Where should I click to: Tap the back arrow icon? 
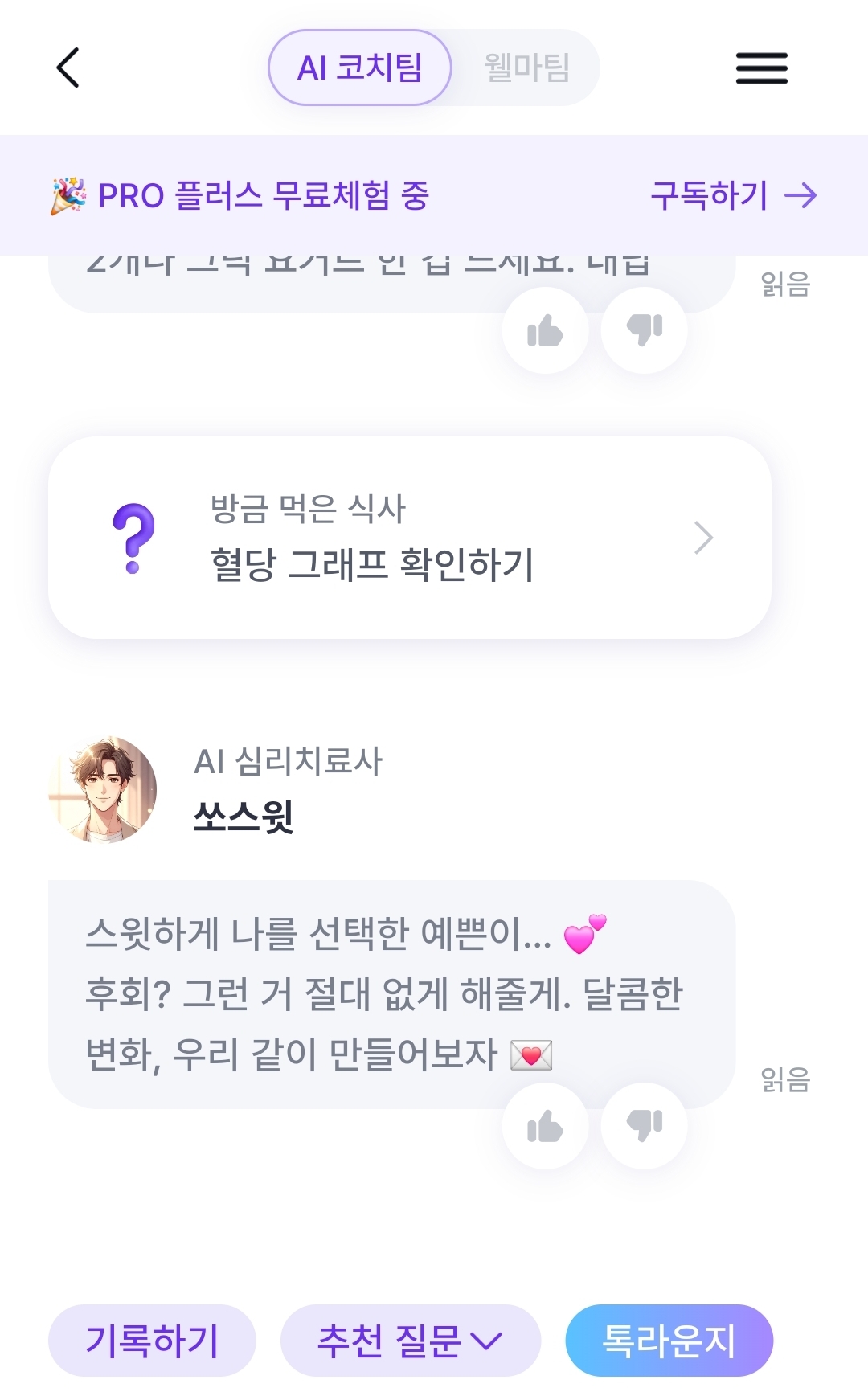pyautogui.click(x=69, y=68)
